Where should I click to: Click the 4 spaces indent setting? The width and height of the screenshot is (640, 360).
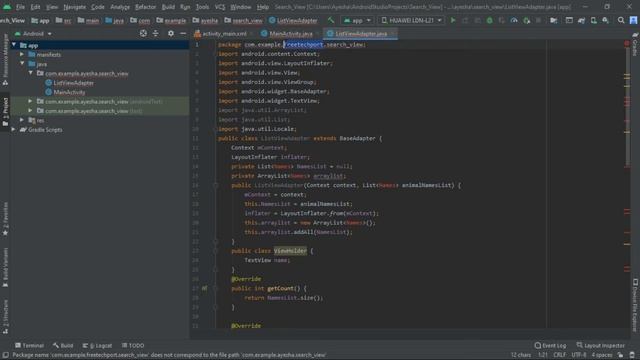click(602, 355)
